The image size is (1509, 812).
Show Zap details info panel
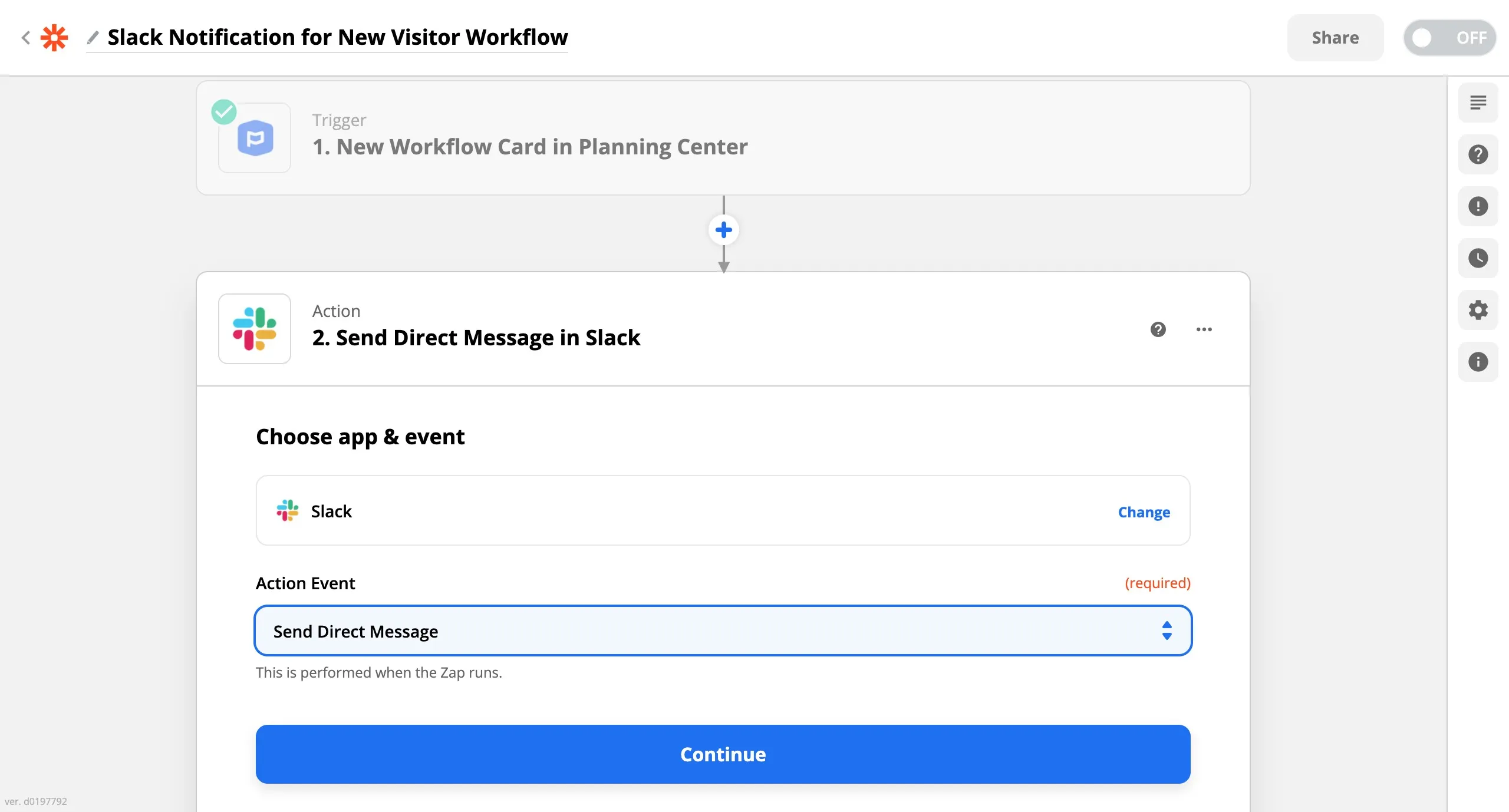point(1478,361)
